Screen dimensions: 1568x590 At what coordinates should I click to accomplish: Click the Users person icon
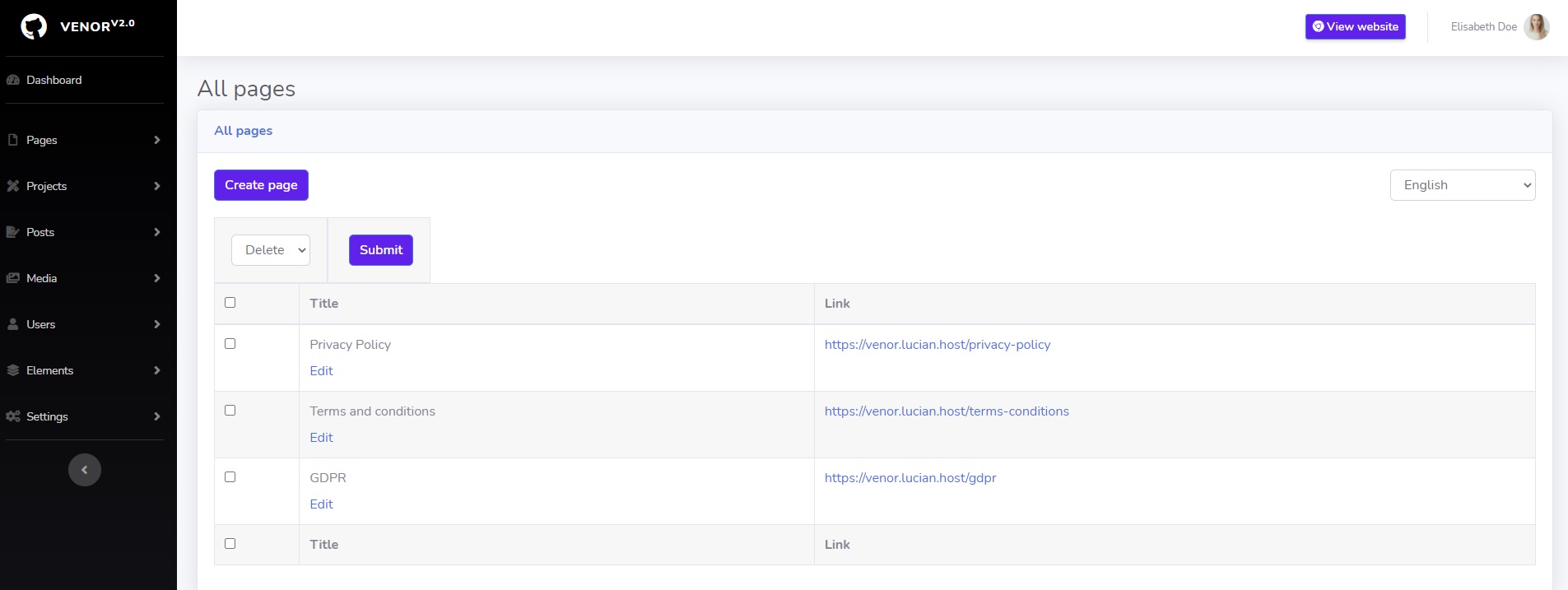coord(13,324)
